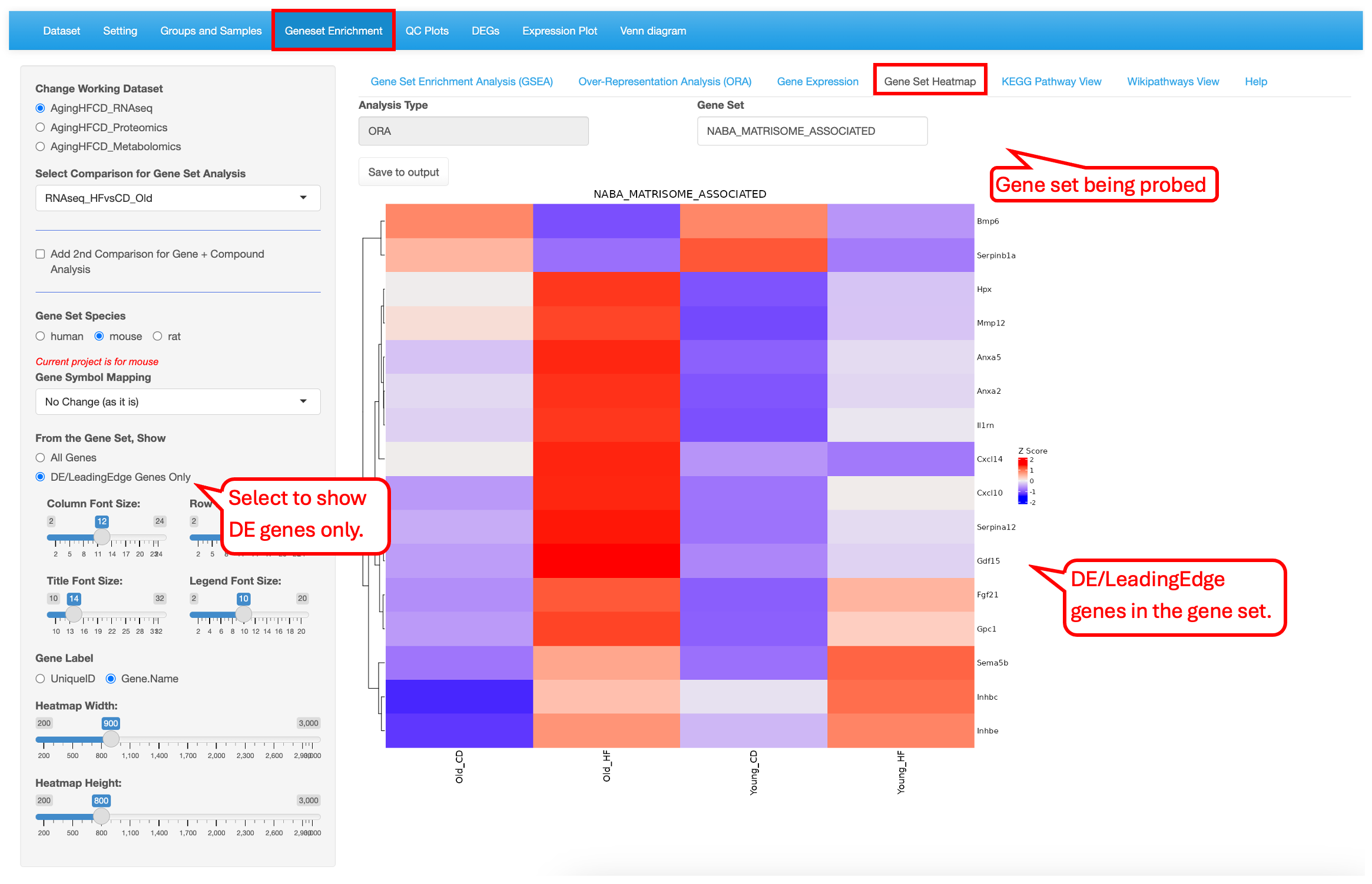
Task: Click the Heatmap Width slider handle
Action: point(111,739)
